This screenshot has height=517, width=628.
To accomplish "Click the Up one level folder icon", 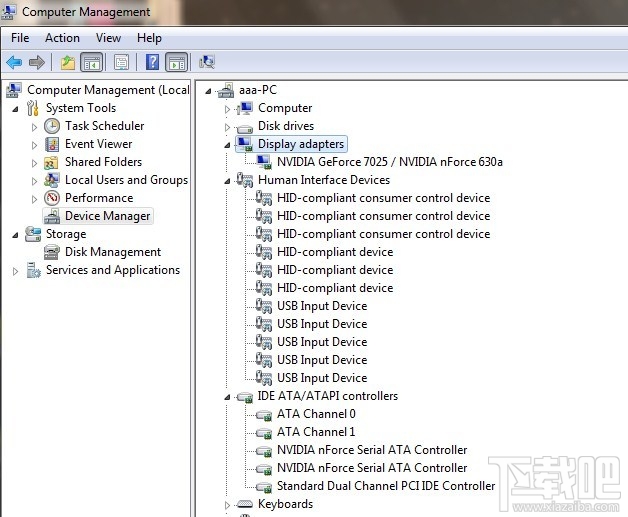I will [x=68, y=62].
